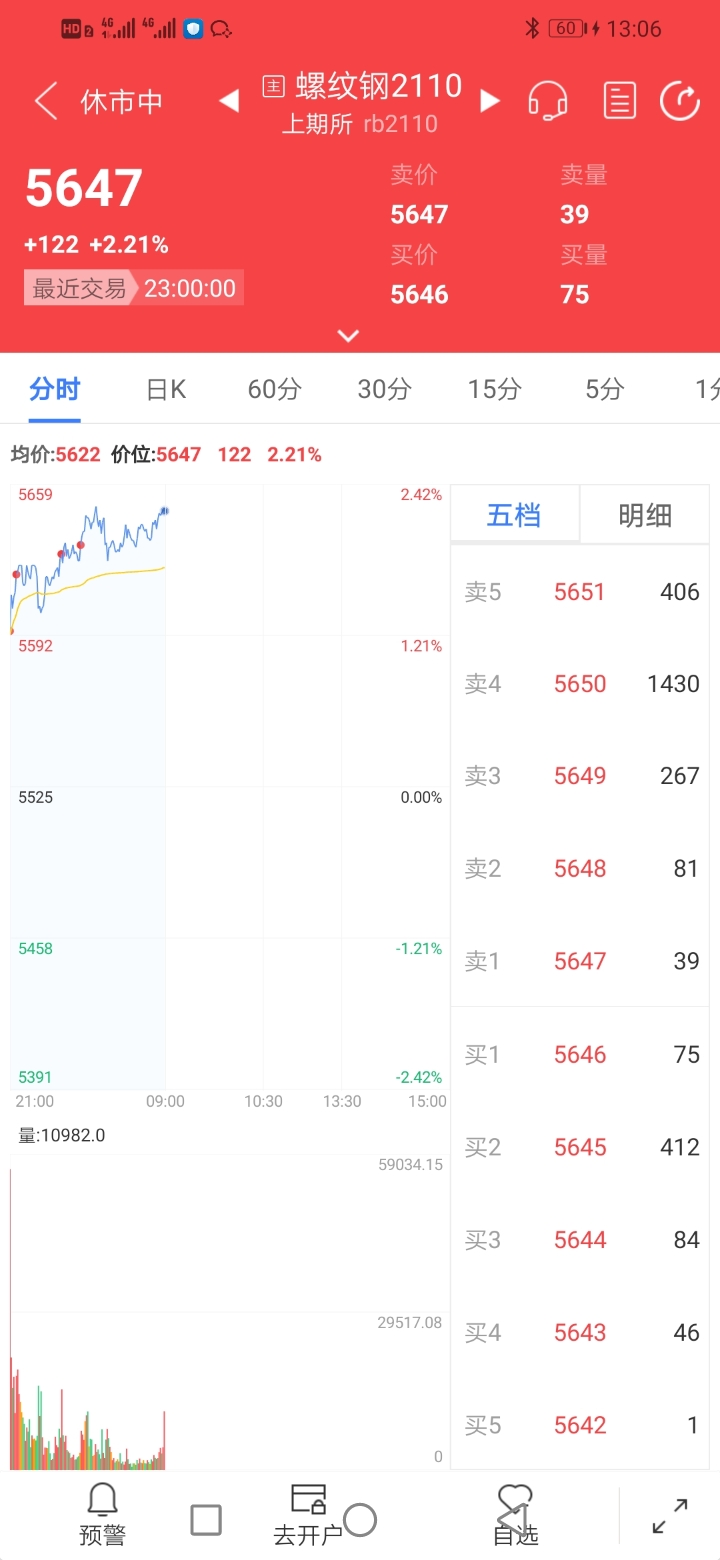720x1560 pixels.
Task: Switch to previous contract via left arrow
Action: pos(228,100)
